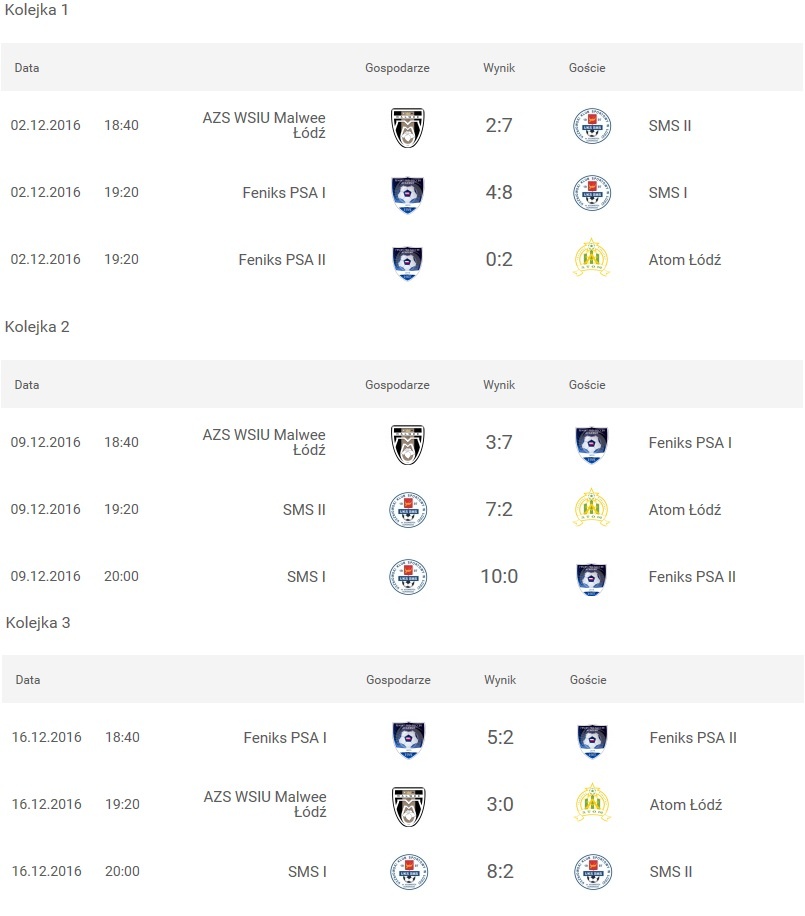Click Atom Łódź logo in the 0:2 match

(x=592, y=259)
